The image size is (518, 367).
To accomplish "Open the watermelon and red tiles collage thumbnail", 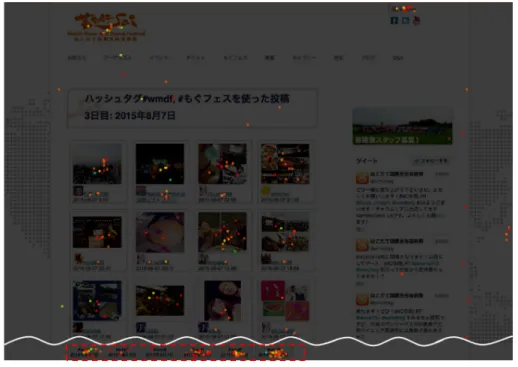I will 285,300.
